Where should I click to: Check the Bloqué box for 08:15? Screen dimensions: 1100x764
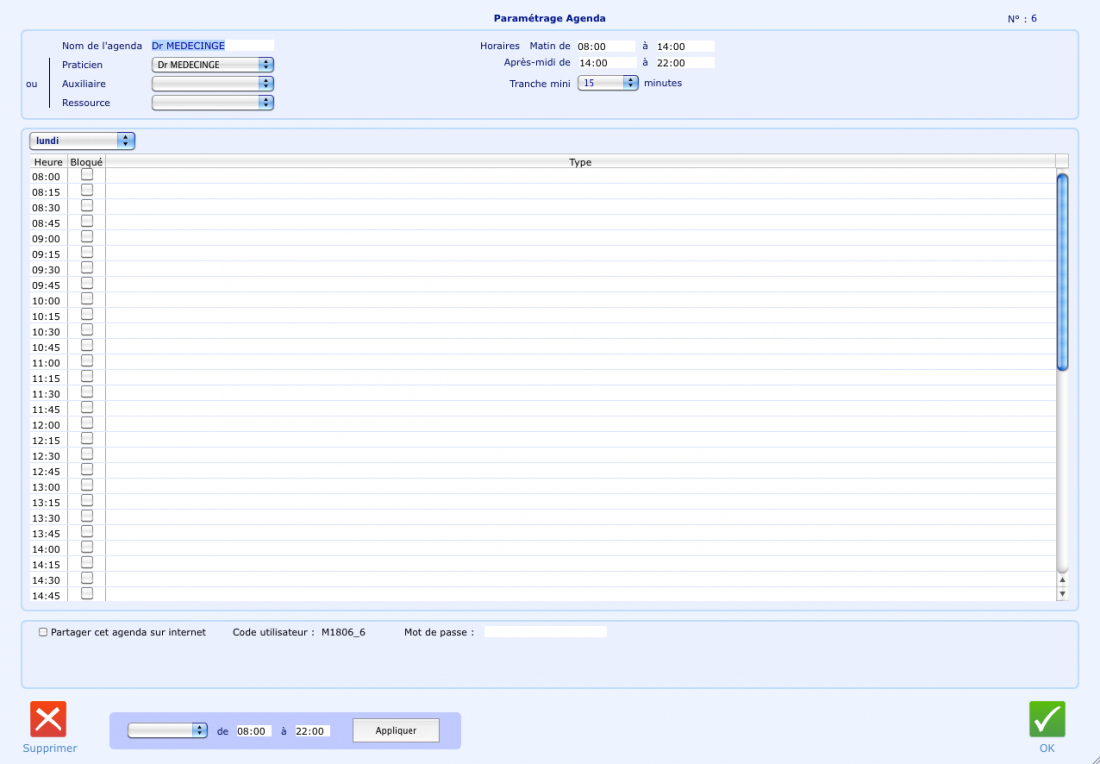tap(87, 189)
